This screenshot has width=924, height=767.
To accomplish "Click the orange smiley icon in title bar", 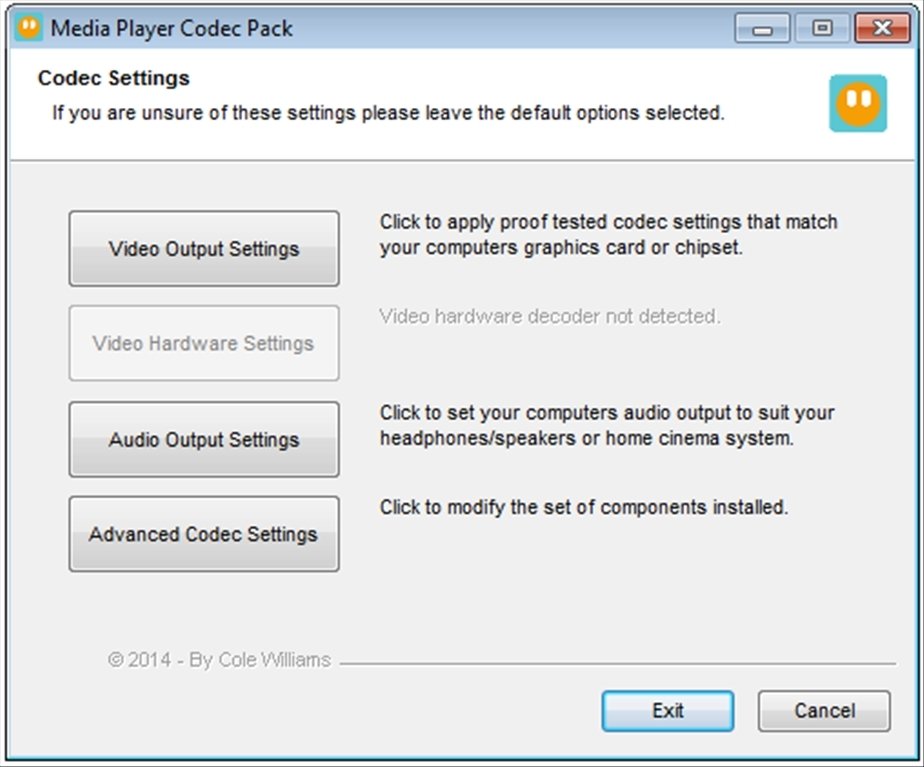I will (x=27, y=27).
